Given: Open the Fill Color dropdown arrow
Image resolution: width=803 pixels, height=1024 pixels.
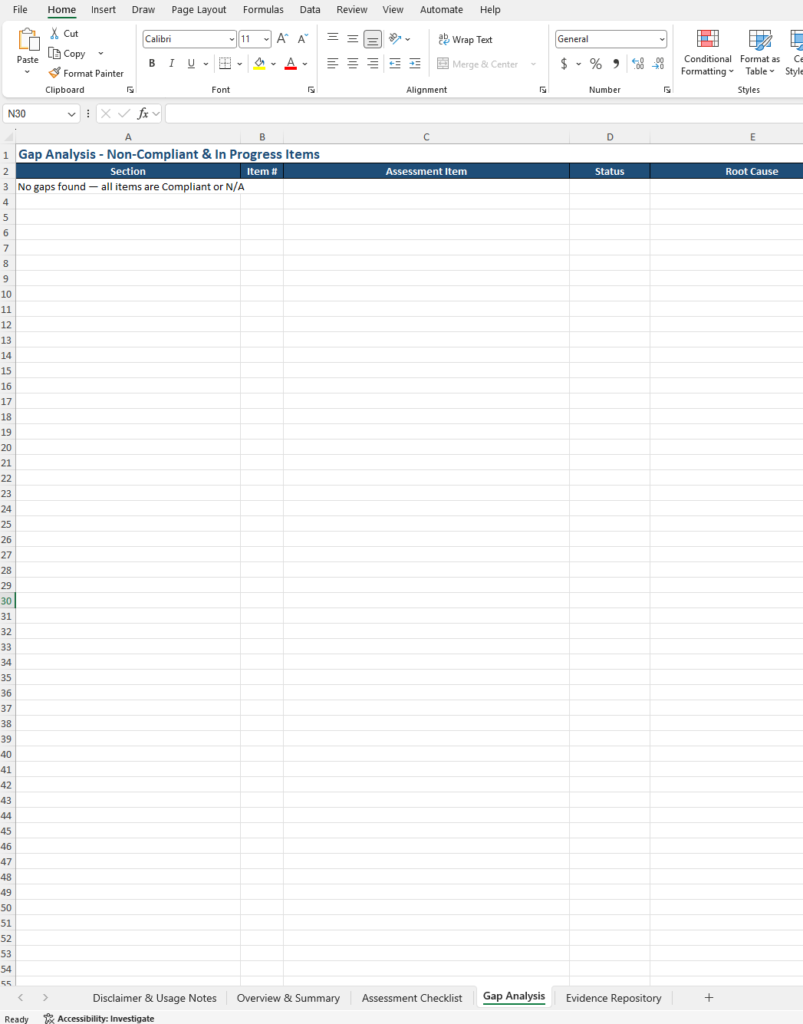Looking at the screenshot, I should 274,63.
